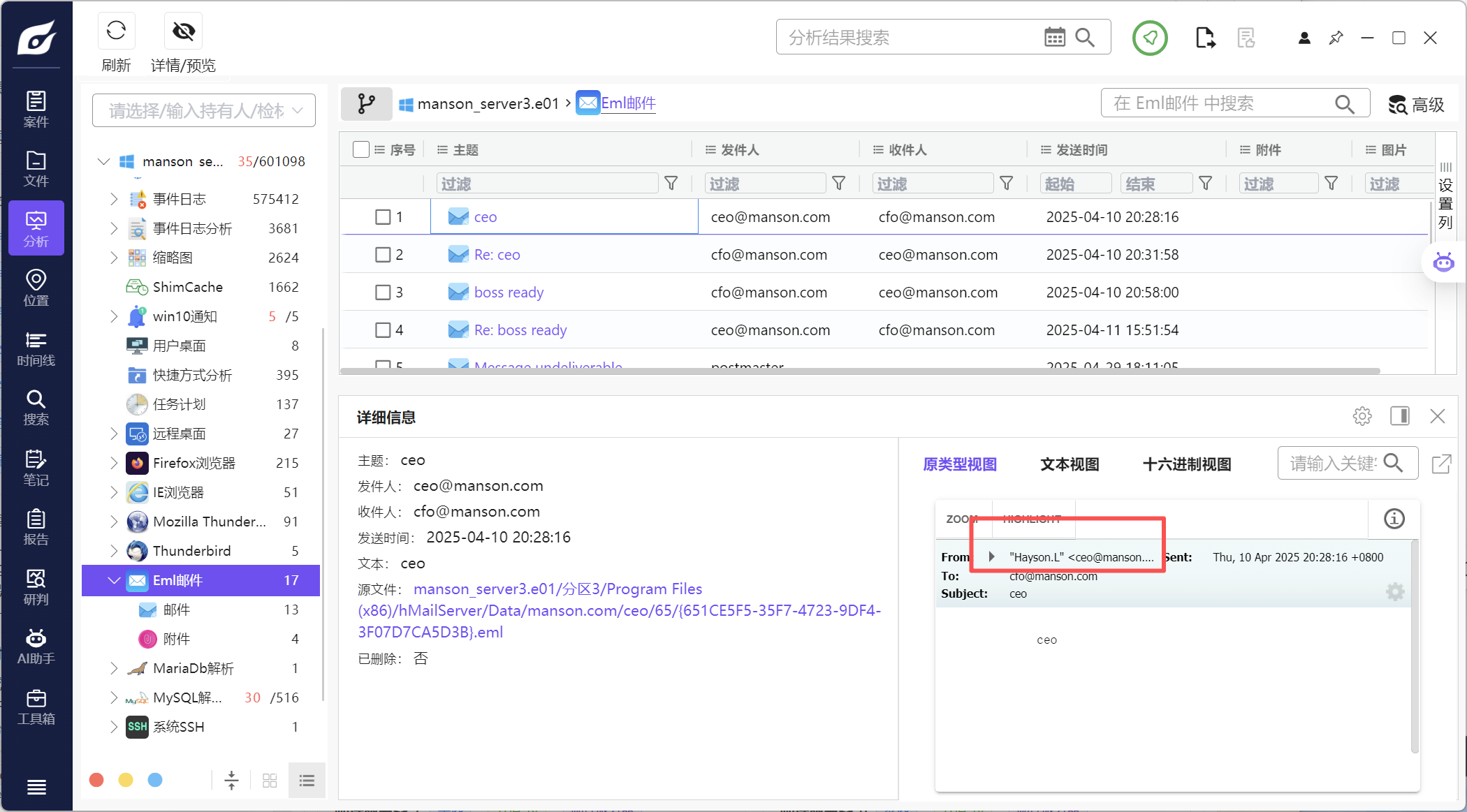Check the checkbox for boss ready row 3
The height and width of the screenshot is (812, 1467).
tap(383, 293)
